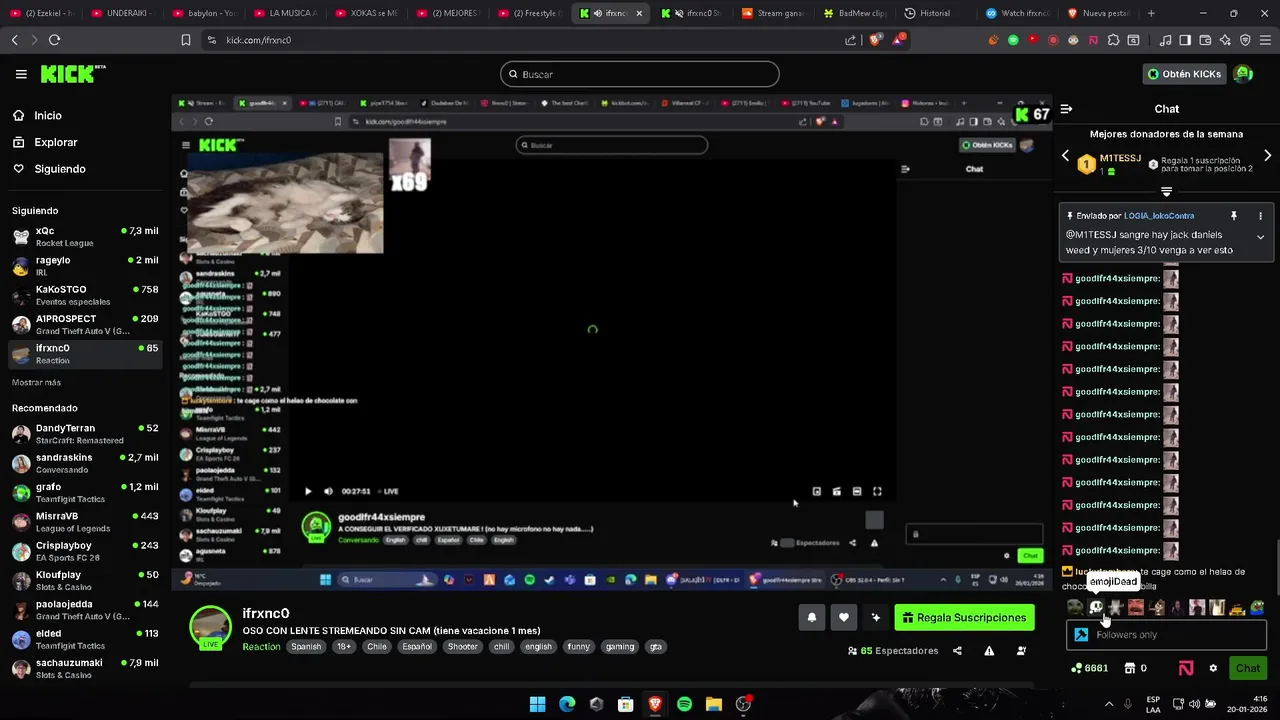Open Brave Wallet icon
The image size is (1280, 720).
pyautogui.click(x=1205, y=40)
